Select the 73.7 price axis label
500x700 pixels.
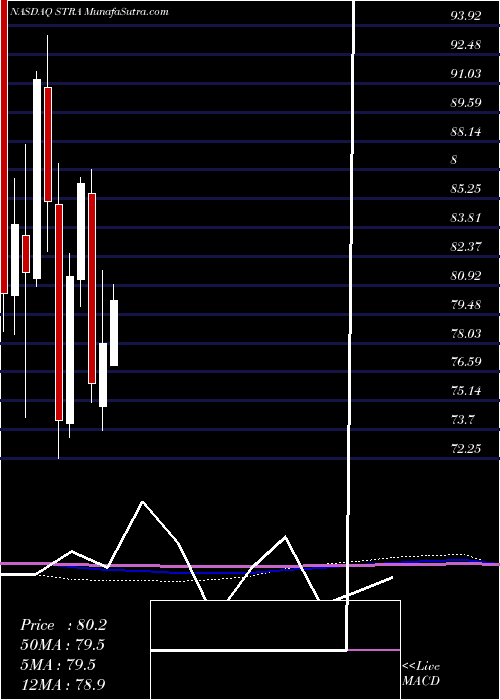[462, 420]
